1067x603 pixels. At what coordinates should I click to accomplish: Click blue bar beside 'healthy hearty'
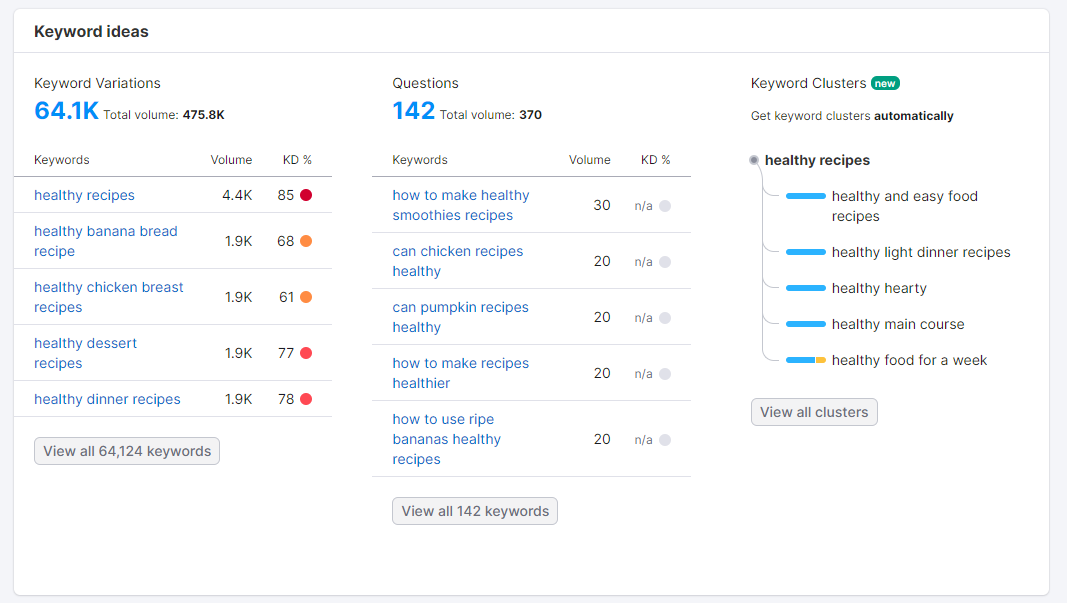(x=806, y=288)
